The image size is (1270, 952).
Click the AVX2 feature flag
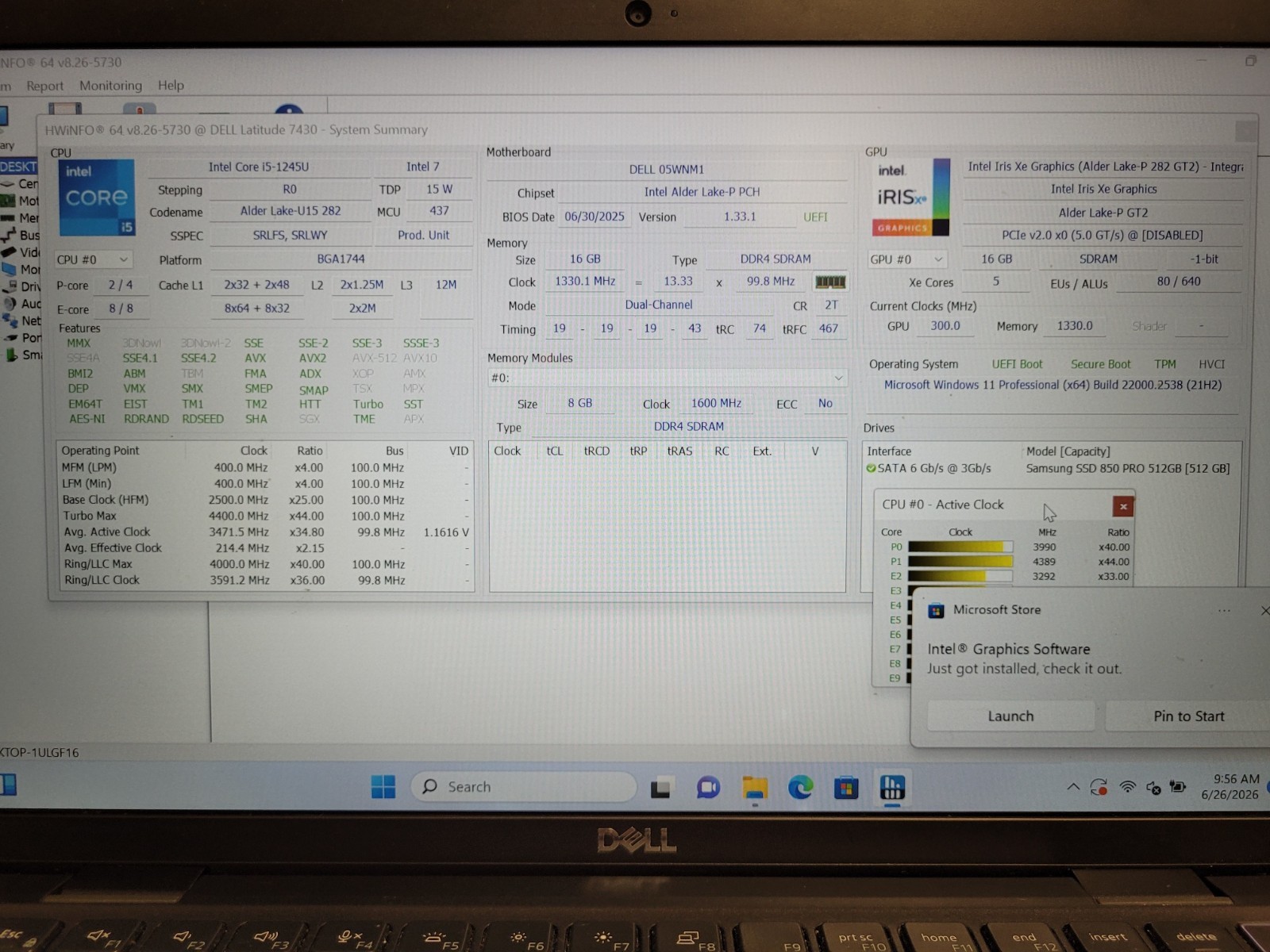coord(313,358)
